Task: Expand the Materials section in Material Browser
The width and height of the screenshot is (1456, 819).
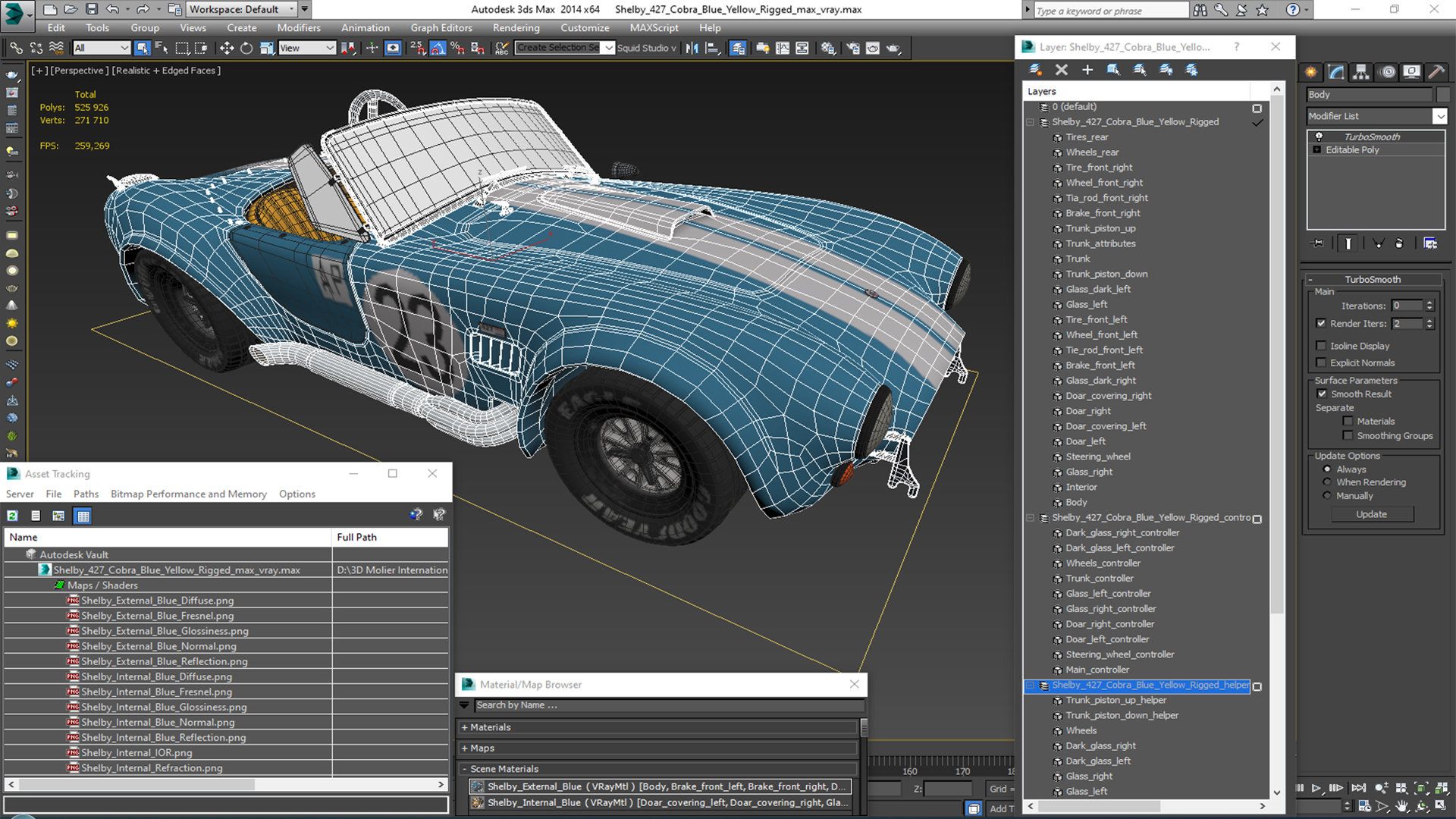Action: pyautogui.click(x=658, y=727)
